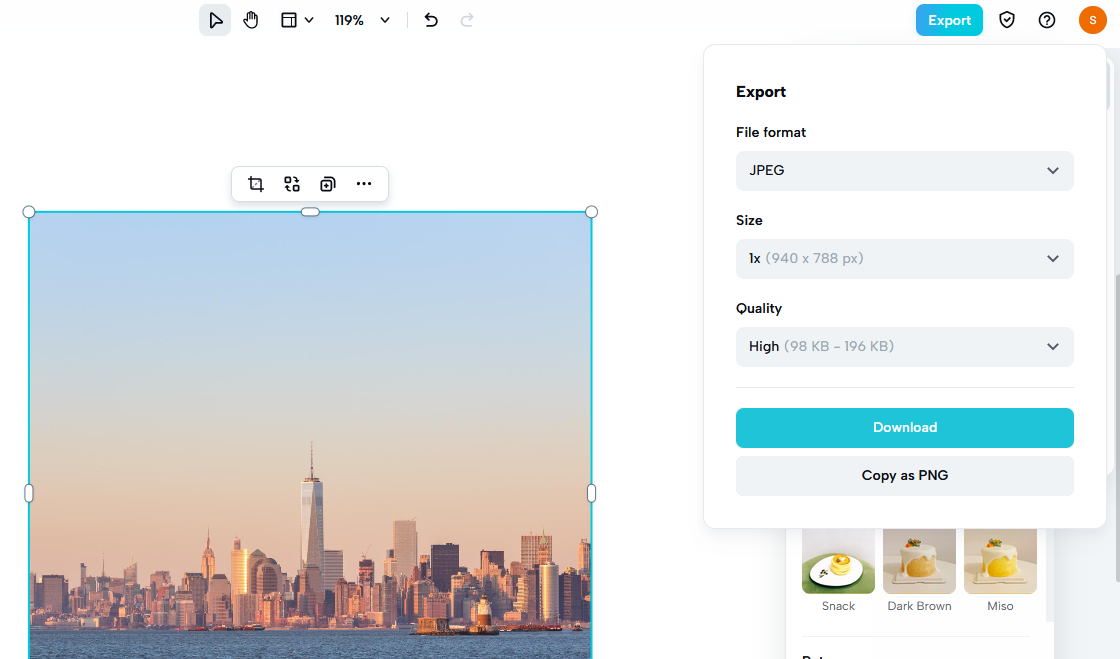Open the layout frame tool
This screenshot has height=659, width=1120.
coord(289,20)
